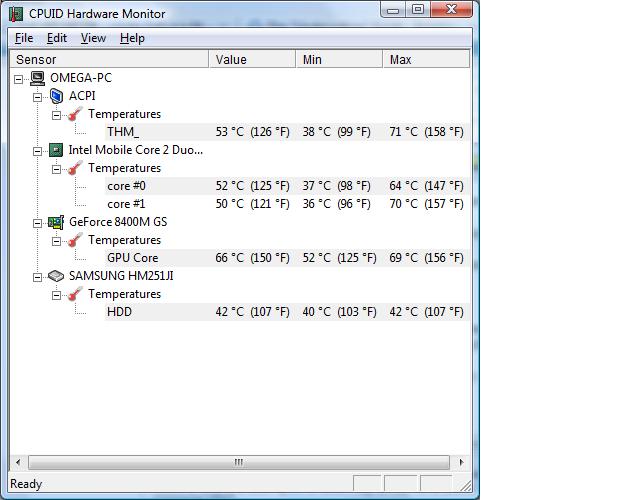The width and height of the screenshot is (640, 500).
Task: Click the thermometer icon under Intel Mobile Core 2 Duo
Action: [x=75, y=168]
